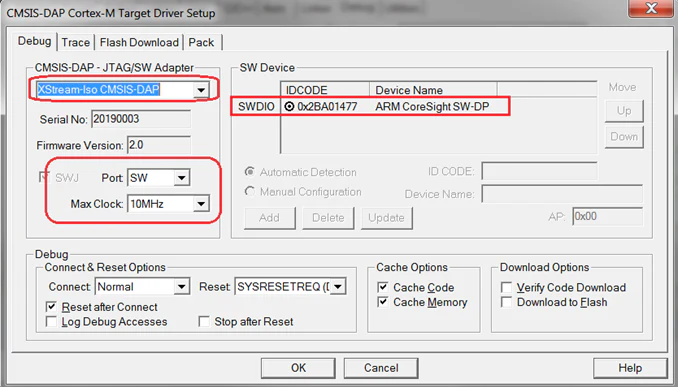Close the Target Driver Setup dialog
The image size is (678, 388).
[651, 8]
